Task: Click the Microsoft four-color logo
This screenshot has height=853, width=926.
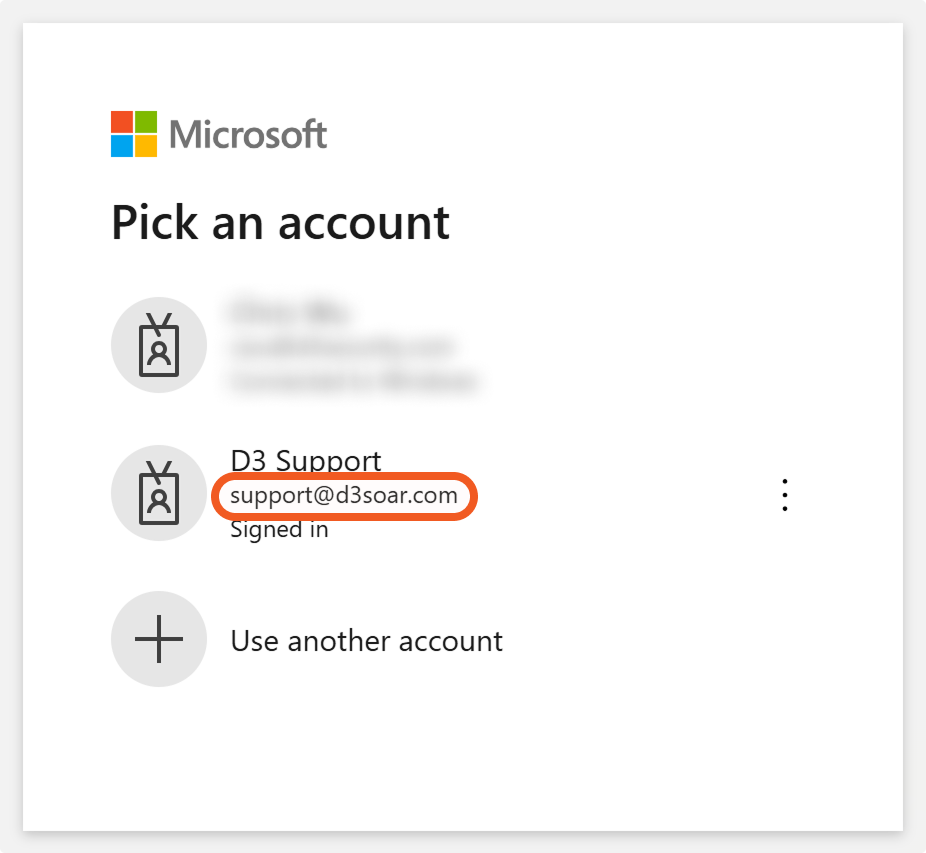Action: [134, 134]
